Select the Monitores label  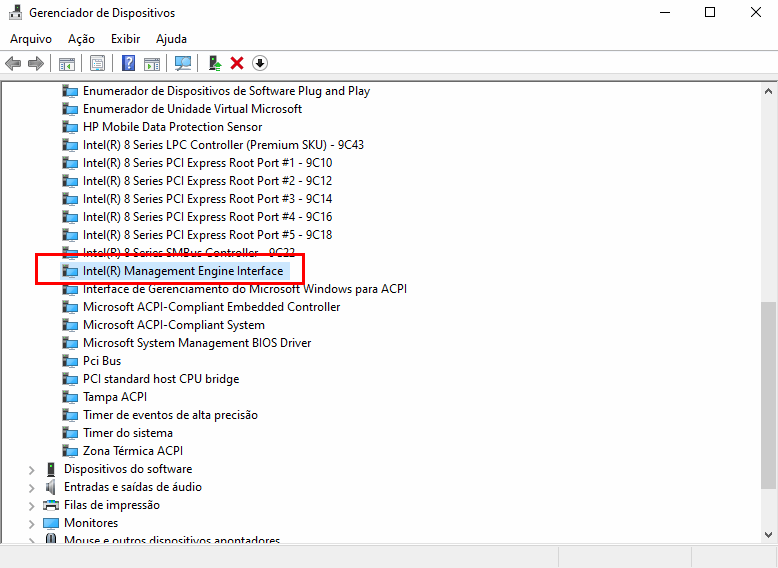point(91,523)
